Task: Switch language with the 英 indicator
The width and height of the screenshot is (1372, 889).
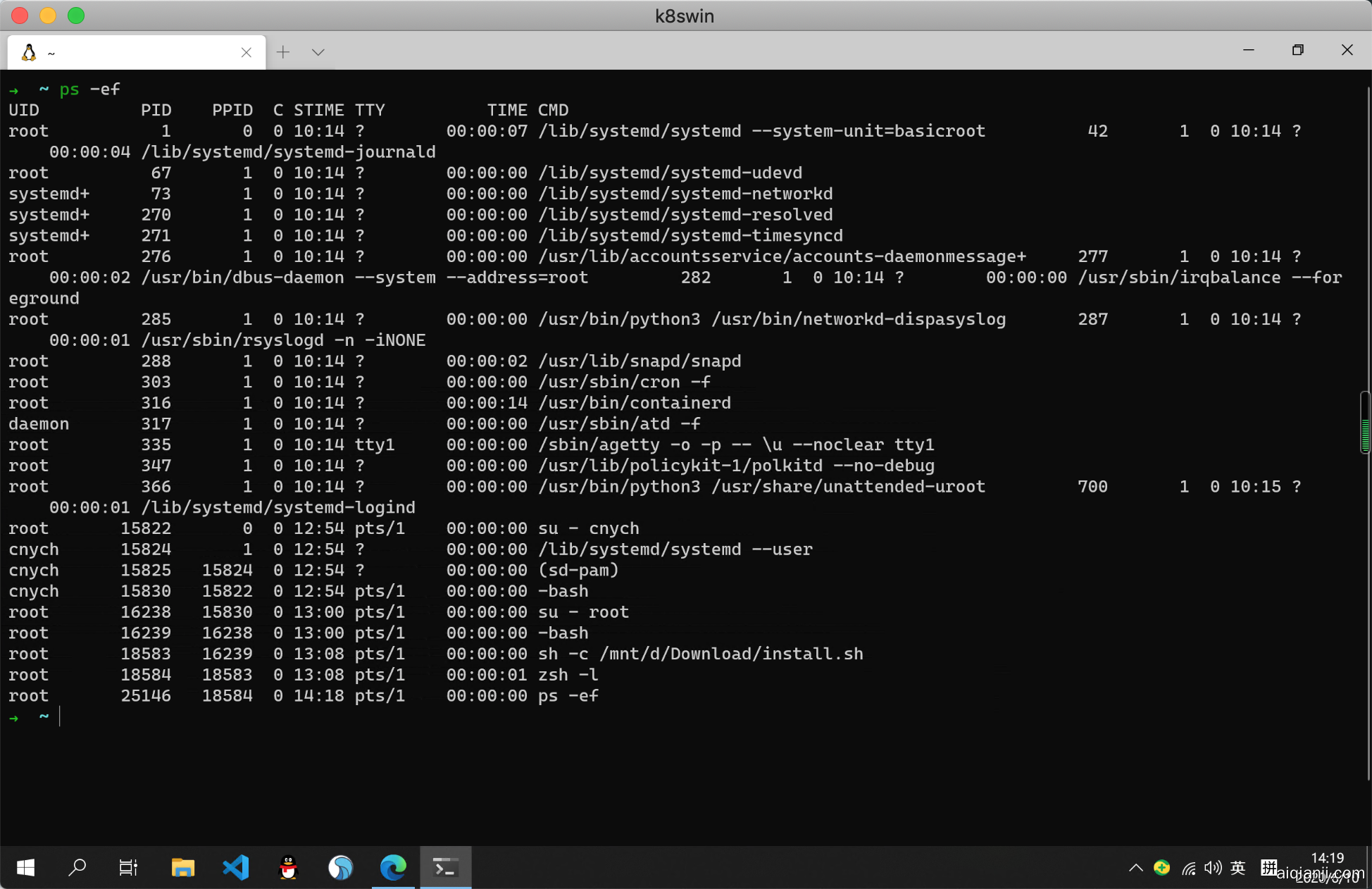Action: click(x=1237, y=868)
